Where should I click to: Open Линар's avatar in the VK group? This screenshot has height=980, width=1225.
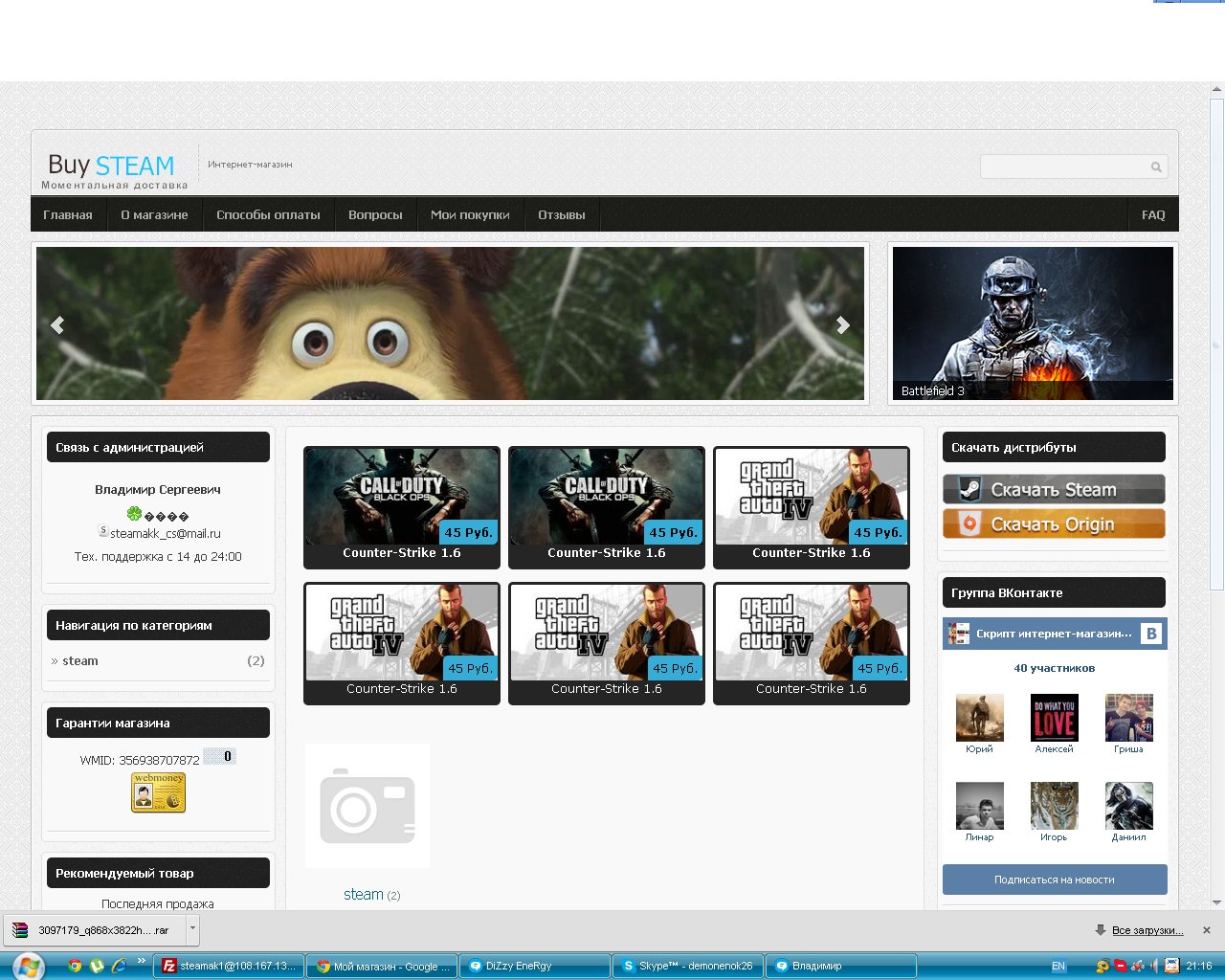pos(980,806)
